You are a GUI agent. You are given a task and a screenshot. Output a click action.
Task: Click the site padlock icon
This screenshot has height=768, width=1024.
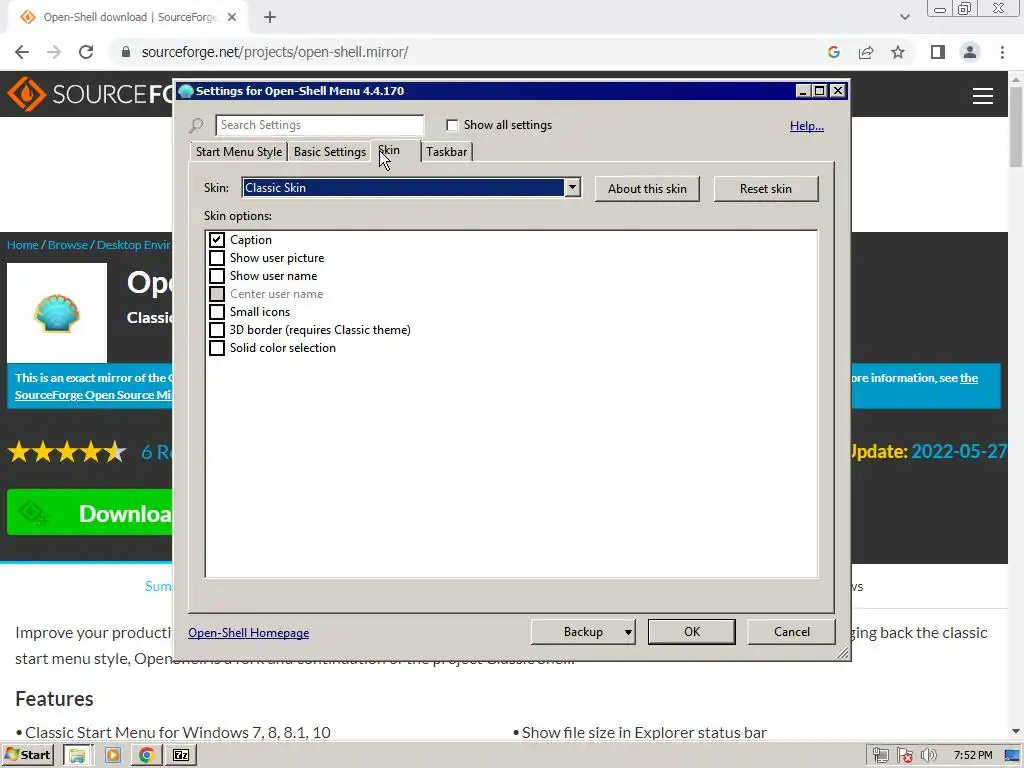(125, 52)
